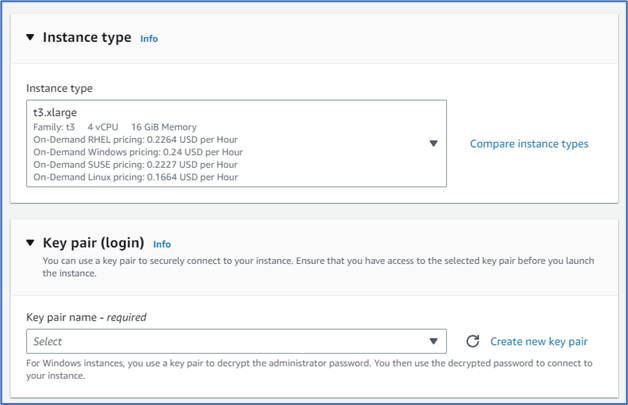This screenshot has height=405, width=628.
Task: Collapse the Instance type section triangle
Action: point(30,38)
